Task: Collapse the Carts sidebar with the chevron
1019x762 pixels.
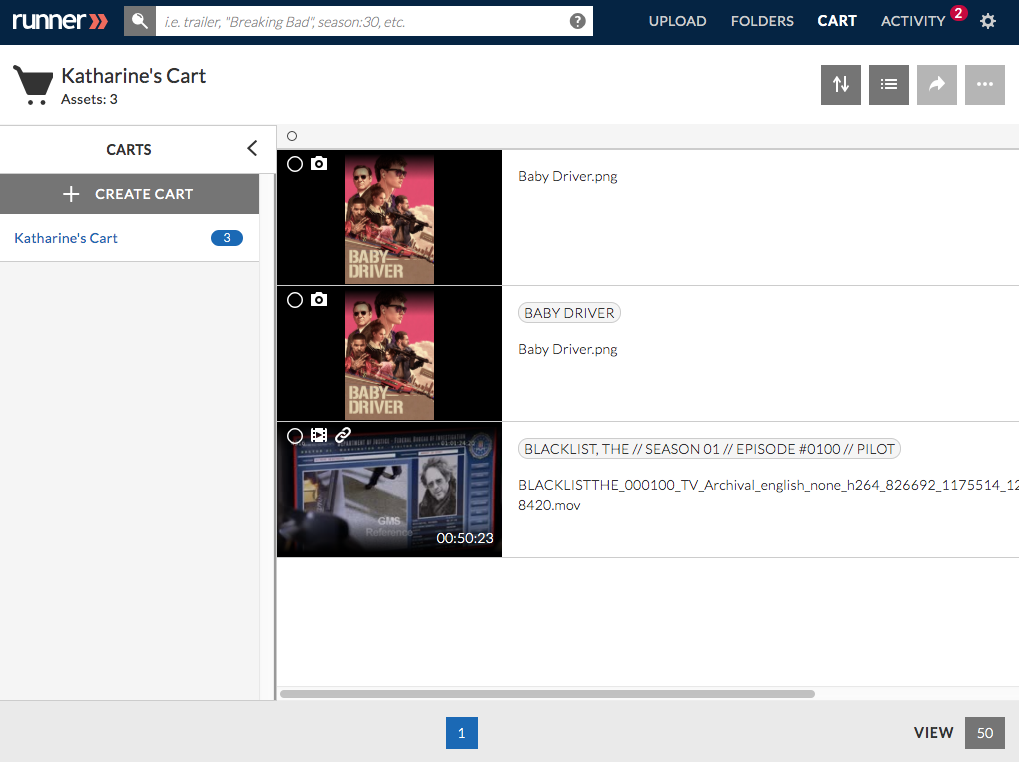Action: click(252, 149)
